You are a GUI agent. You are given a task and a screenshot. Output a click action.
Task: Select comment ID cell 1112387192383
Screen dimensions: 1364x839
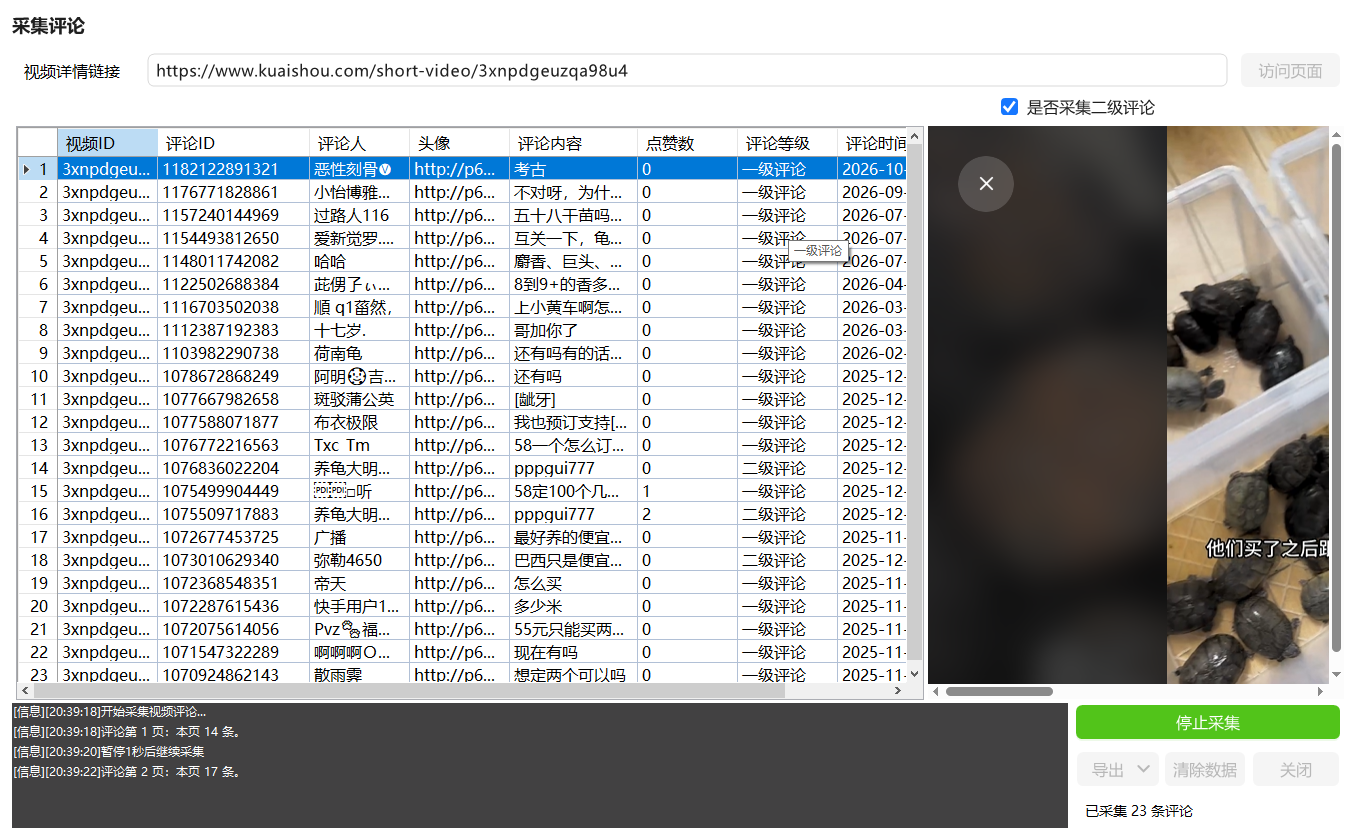[233, 330]
